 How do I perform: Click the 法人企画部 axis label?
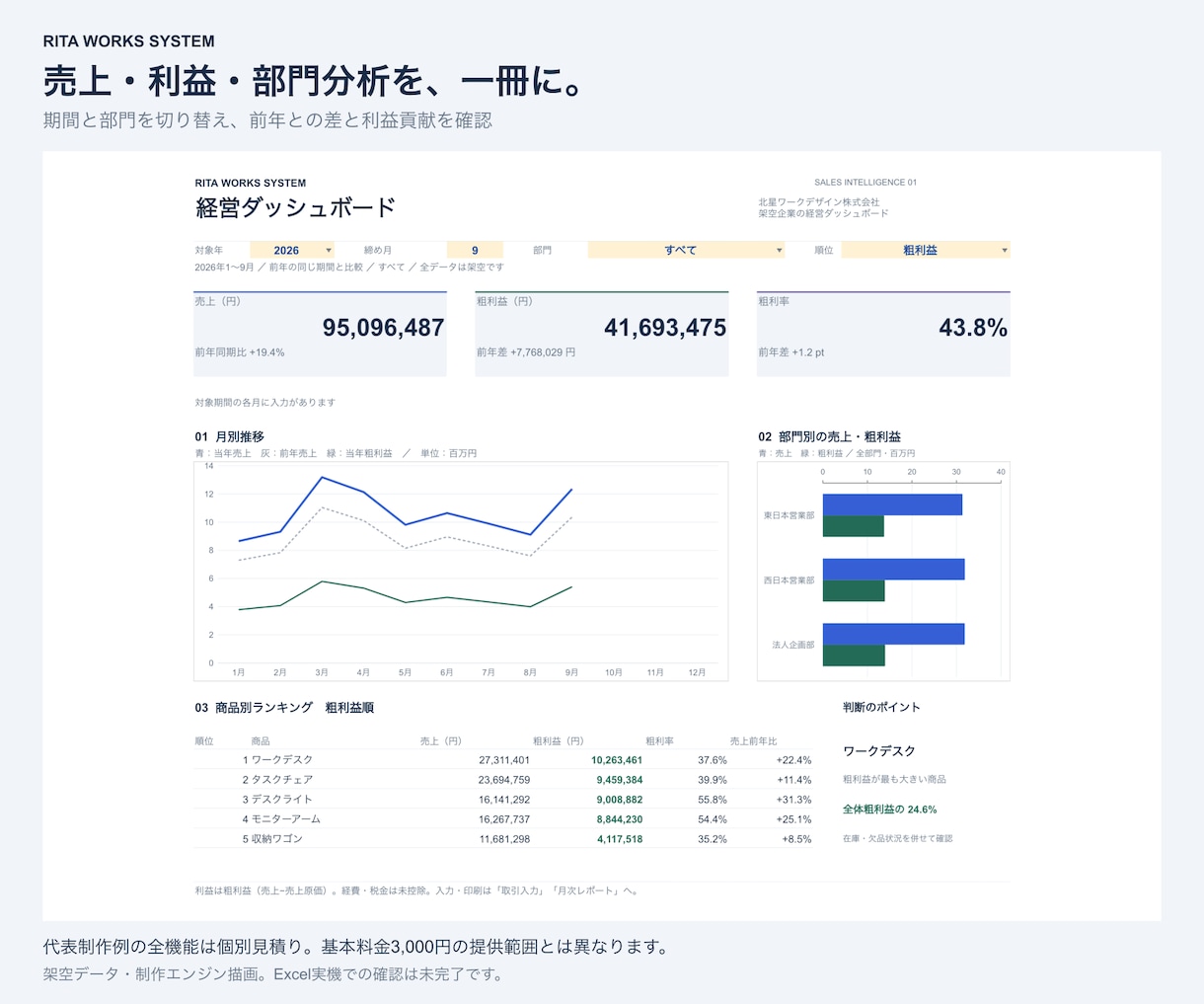point(793,645)
